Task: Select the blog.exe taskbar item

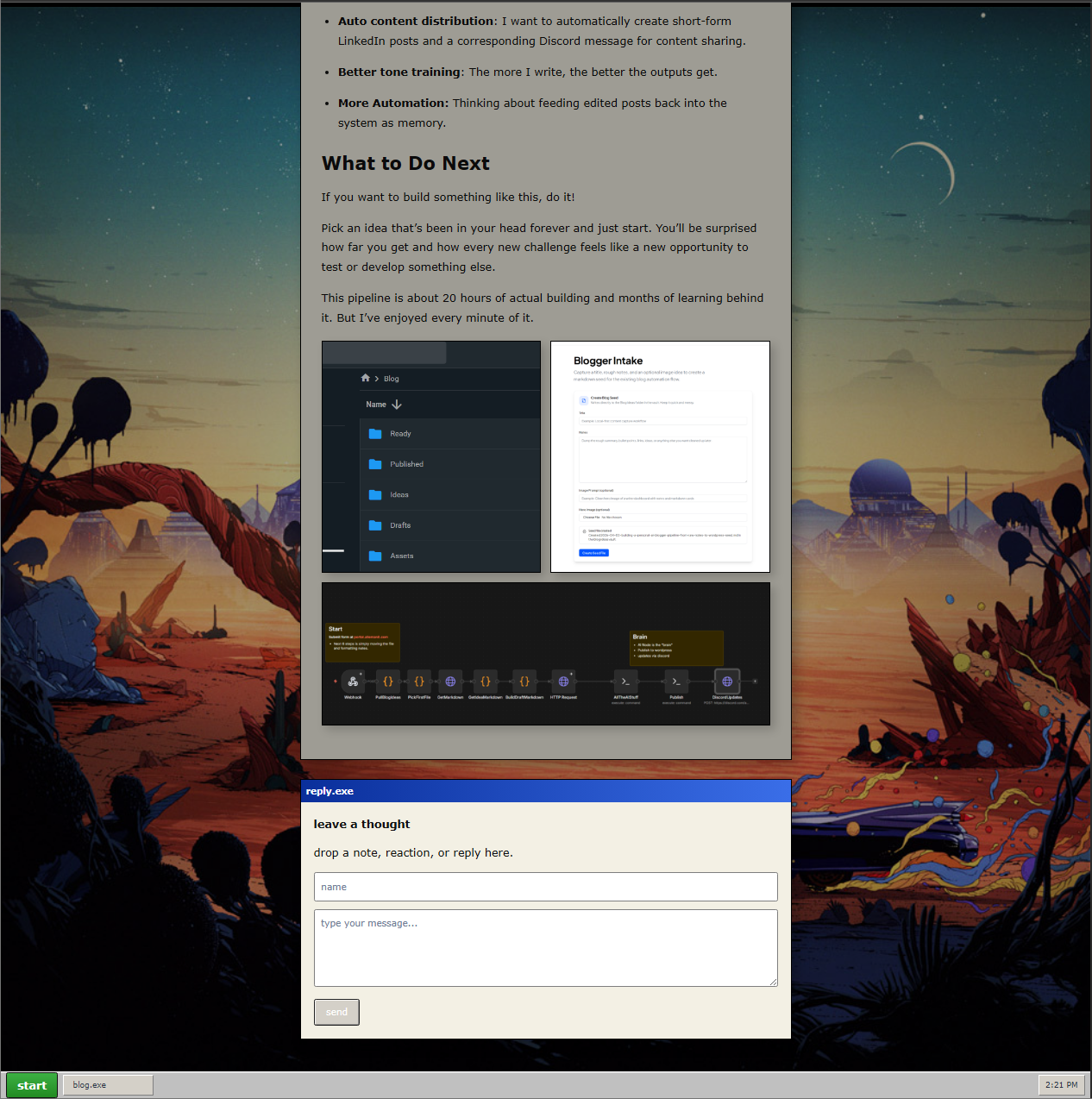Action: tap(108, 1085)
